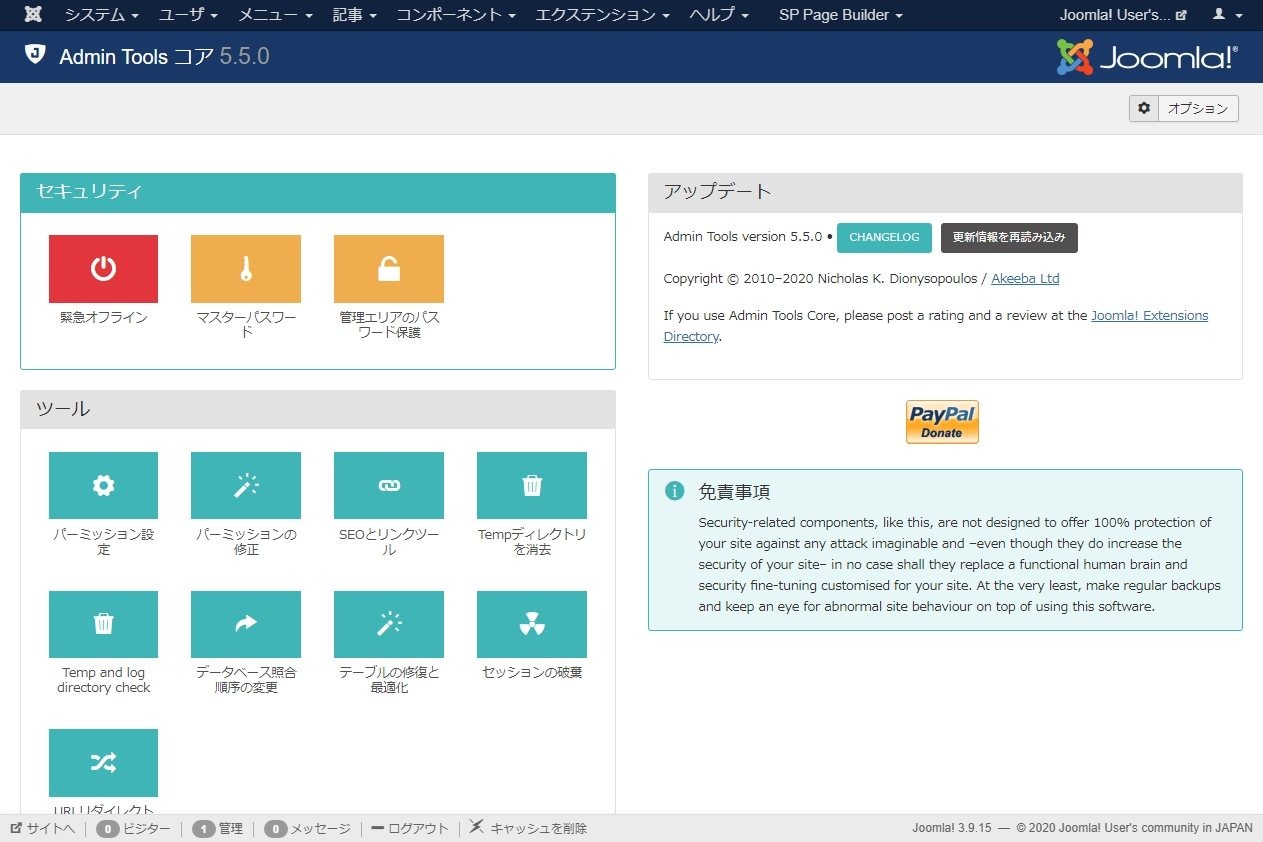Click the PayPal Donate image button
This screenshot has height=842, width=1263.
[942, 422]
